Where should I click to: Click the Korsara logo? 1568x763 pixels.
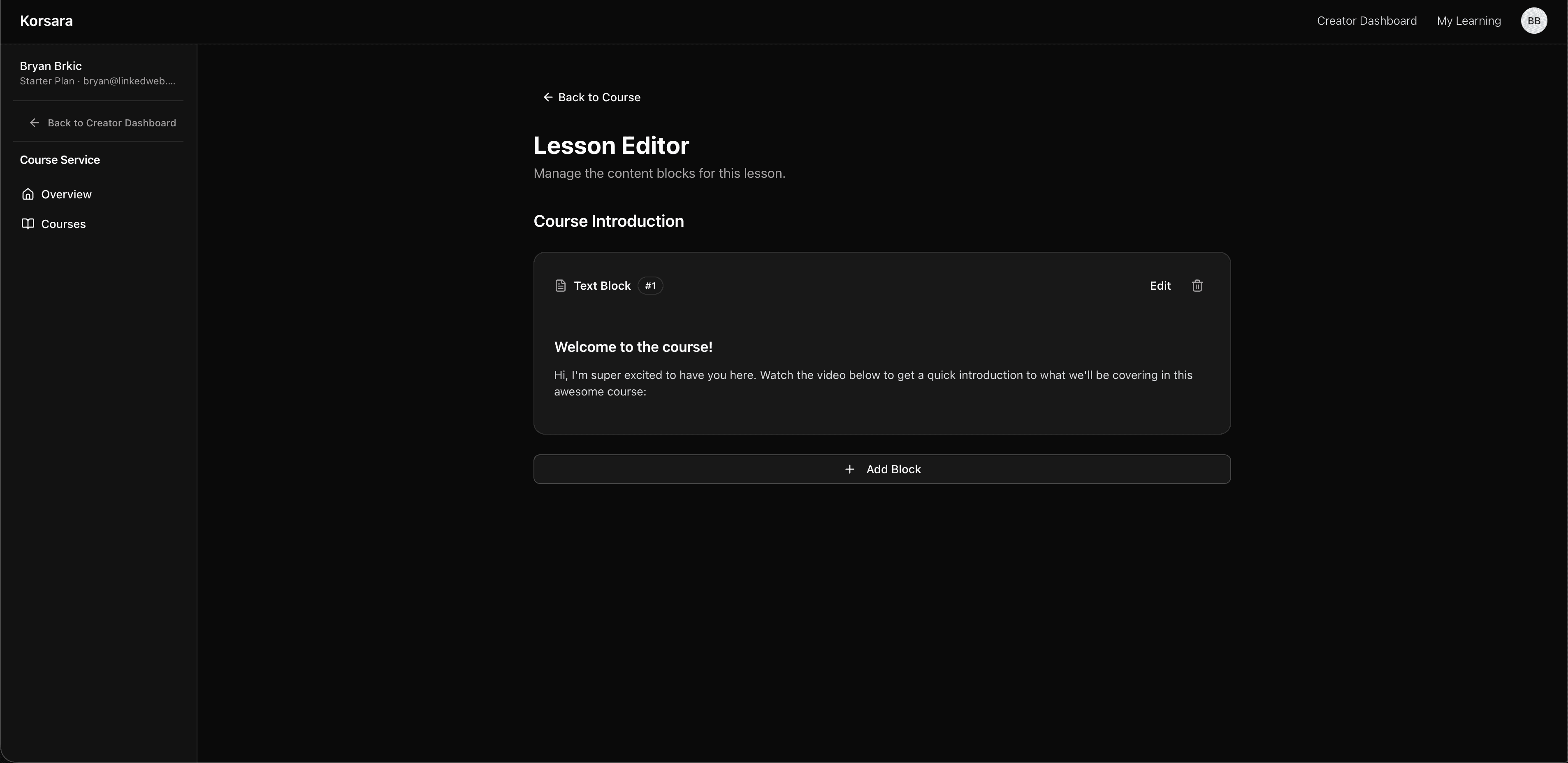pyautogui.click(x=46, y=20)
